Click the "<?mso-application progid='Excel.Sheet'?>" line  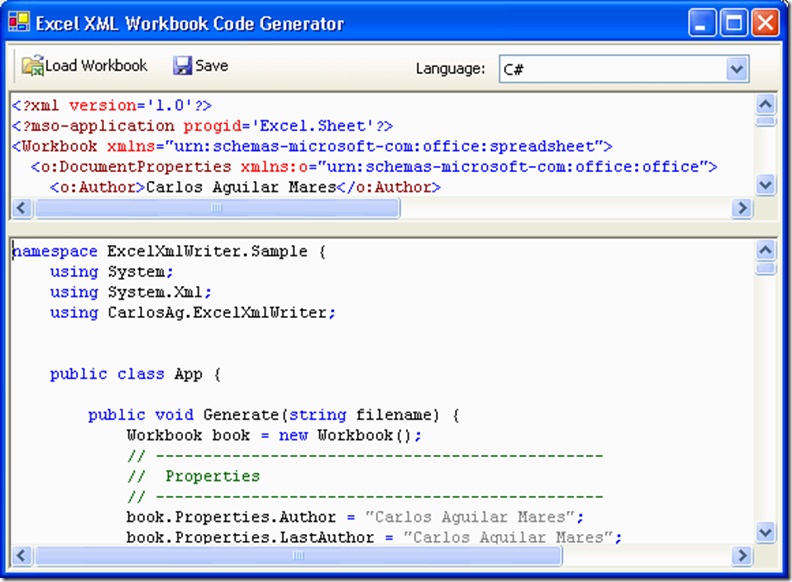202,126
